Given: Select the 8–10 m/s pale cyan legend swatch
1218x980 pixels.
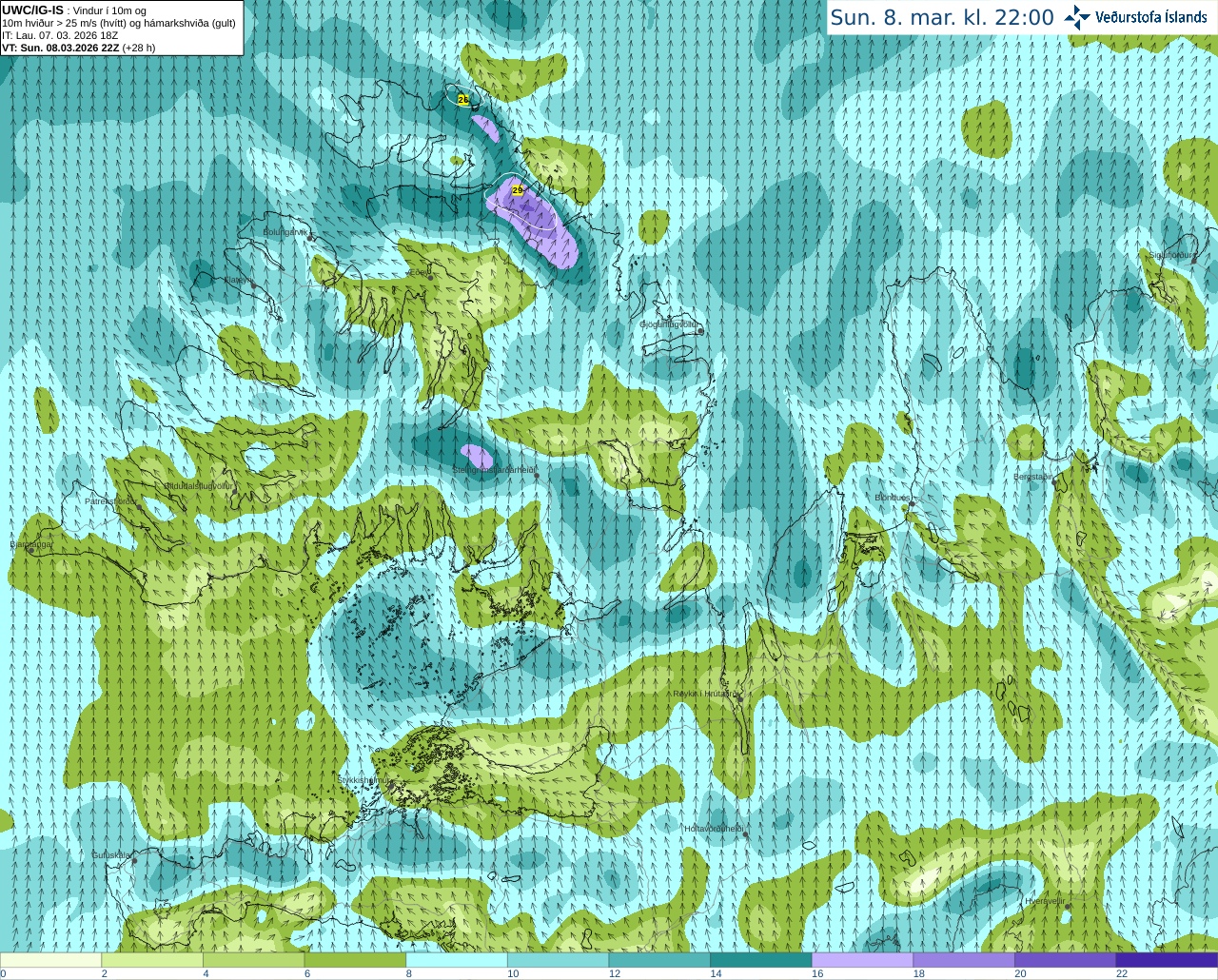Looking at the screenshot, I should [x=457, y=960].
